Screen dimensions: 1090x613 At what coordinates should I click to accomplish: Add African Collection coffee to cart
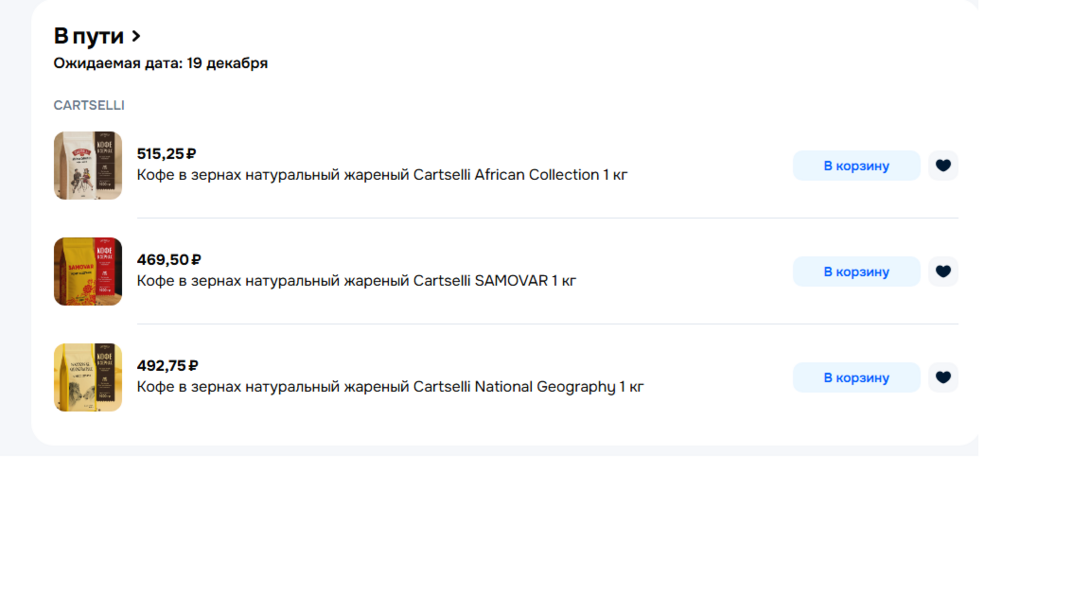[x=856, y=166]
